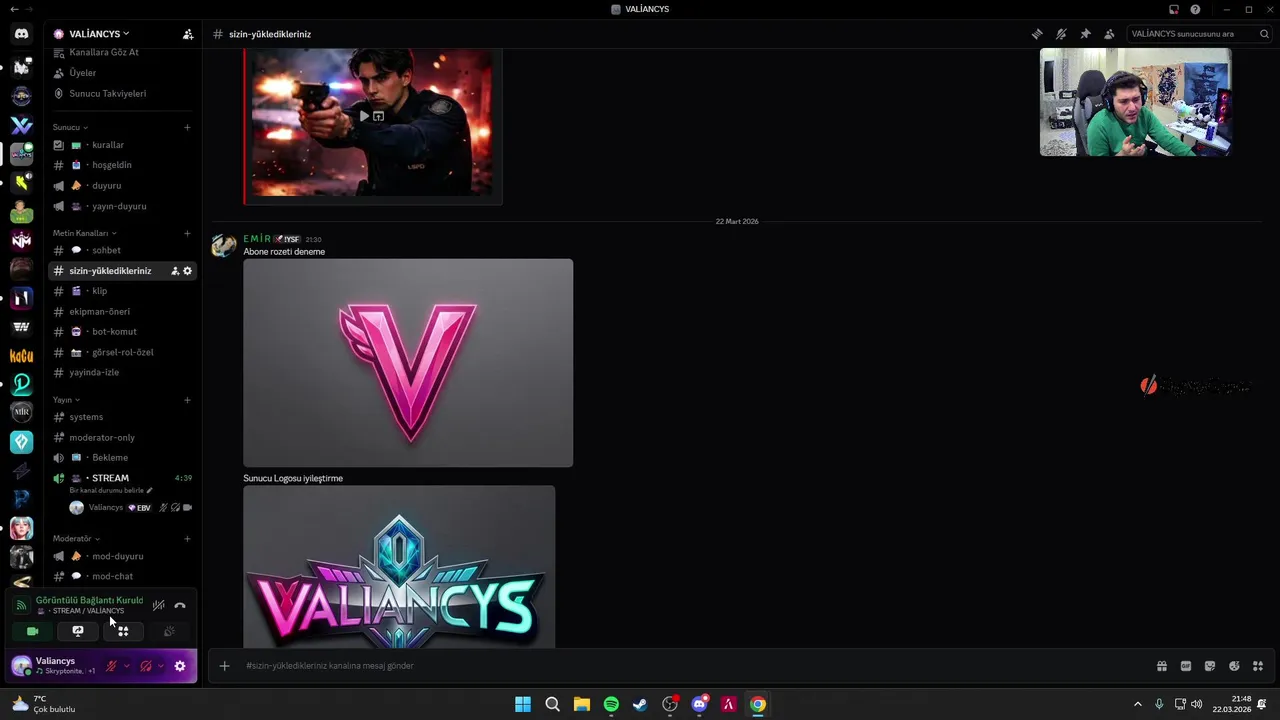
Task: Click plus attachment button in message bar
Action: 224,665
